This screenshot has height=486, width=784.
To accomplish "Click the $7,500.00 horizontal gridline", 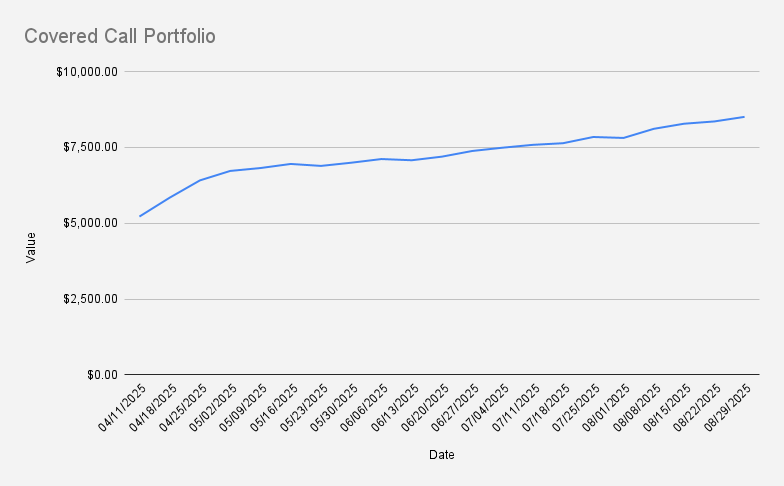I will tap(442, 148).
